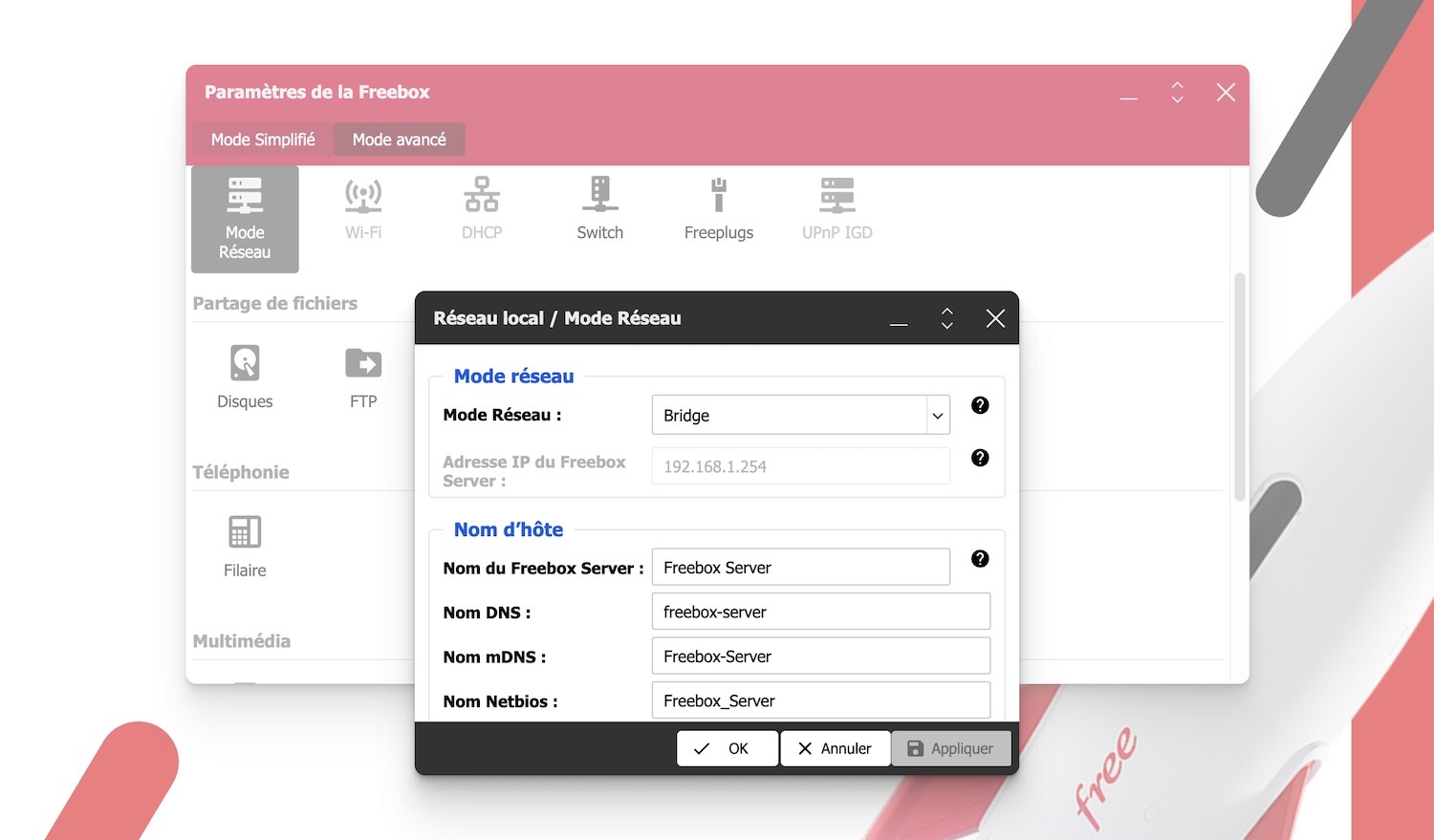The image size is (1434, 840).
Task: Open the Filaire telephony icon
Action: [x=245, y=546]
